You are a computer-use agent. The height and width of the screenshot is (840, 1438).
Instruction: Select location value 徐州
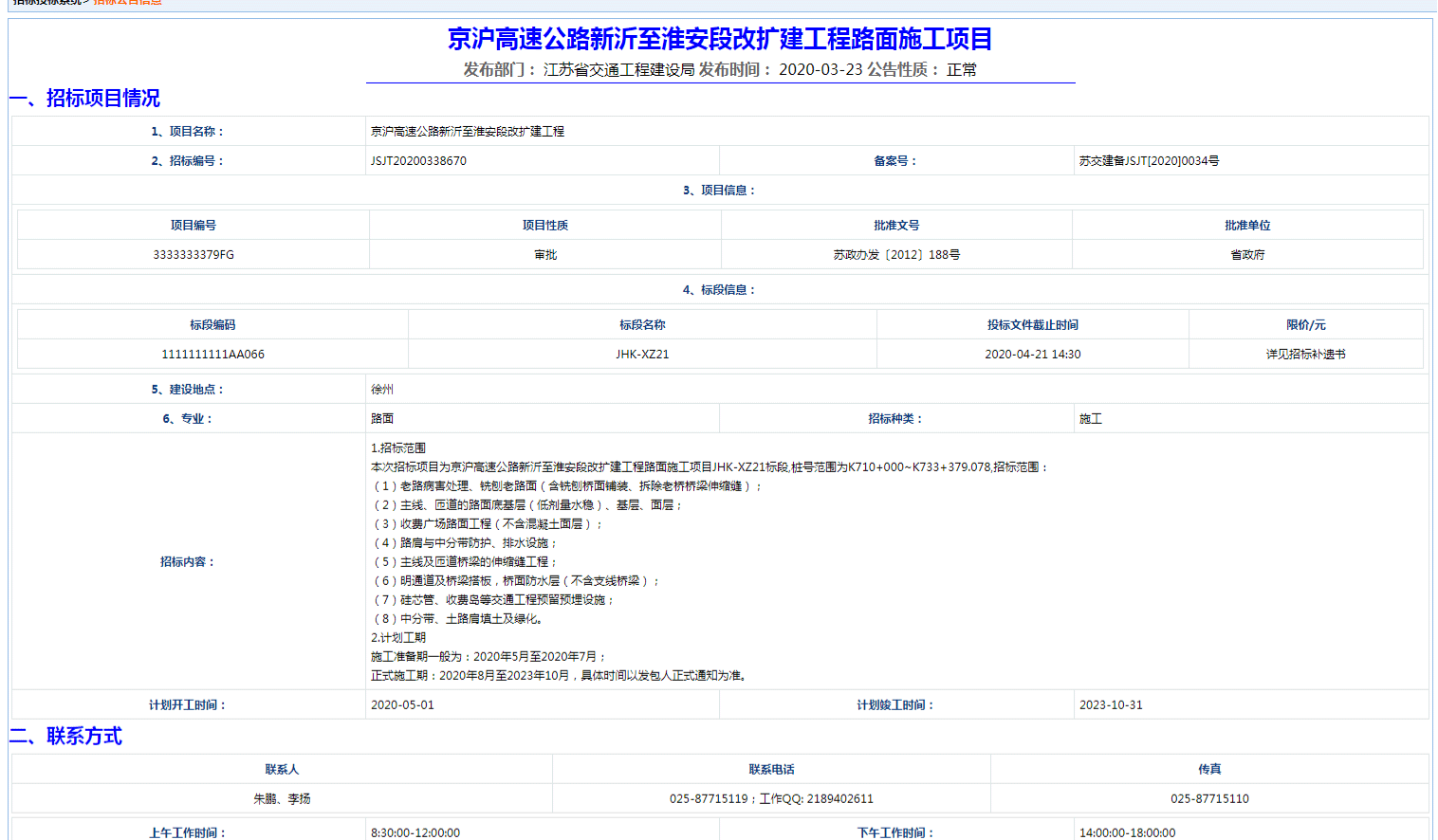(x=382, y=390)
